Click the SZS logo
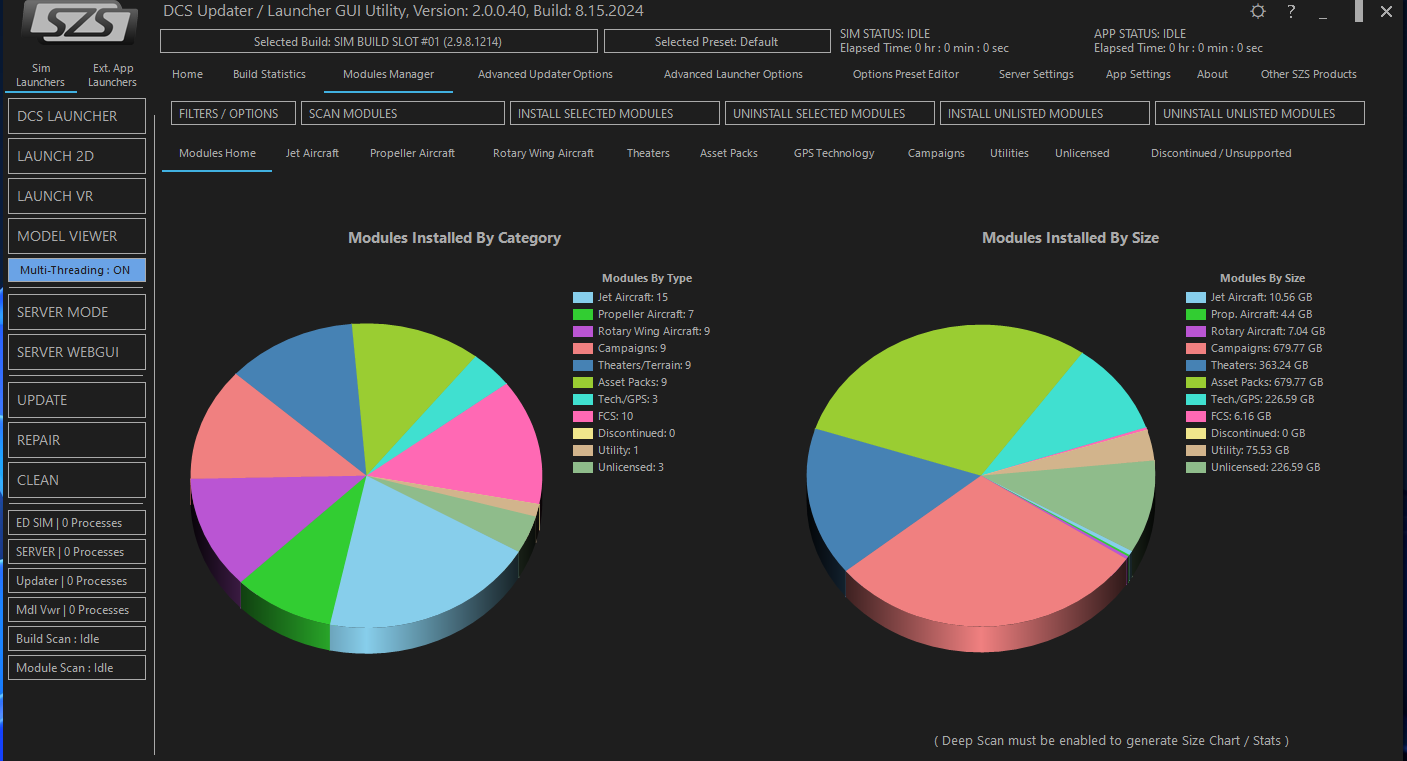The height and width of the screenshot is (761, 1407). point(79,24)
